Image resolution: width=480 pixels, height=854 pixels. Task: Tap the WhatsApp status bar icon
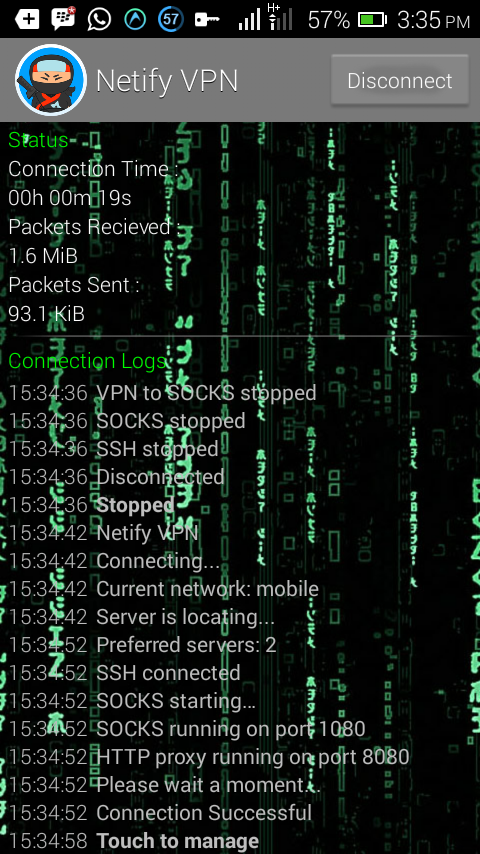coord(99,20)
